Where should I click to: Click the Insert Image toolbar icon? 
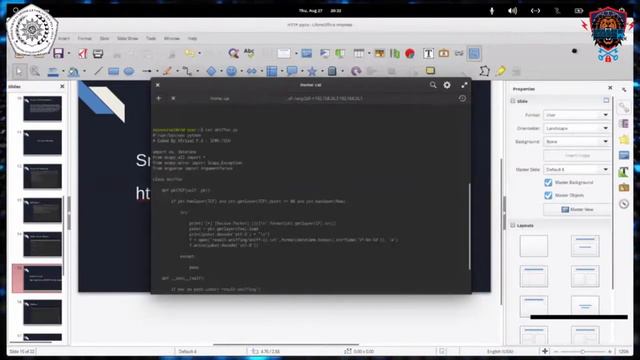[x=379, y=53]
